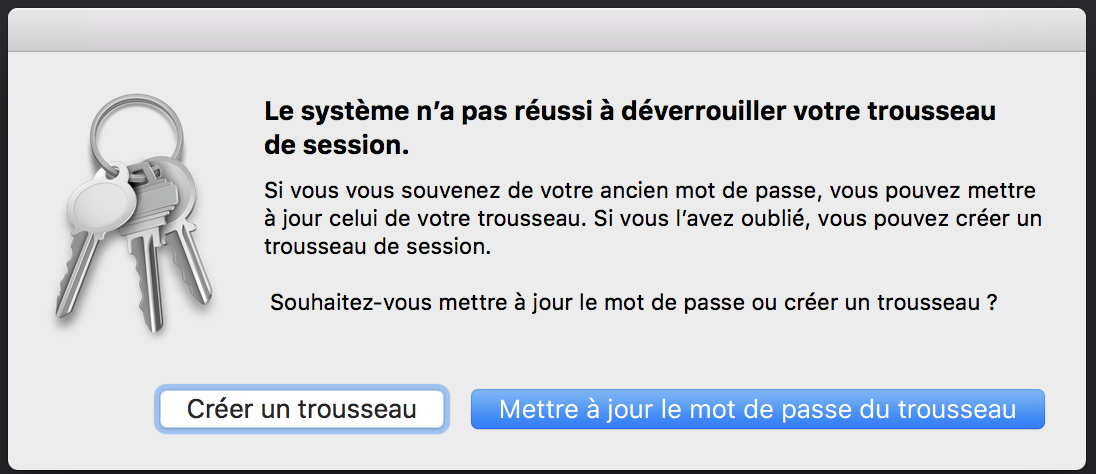Viewport: 1096px width, 474px height.
Task: Choose "Créer un trousseau"
Action: point(301,409)
